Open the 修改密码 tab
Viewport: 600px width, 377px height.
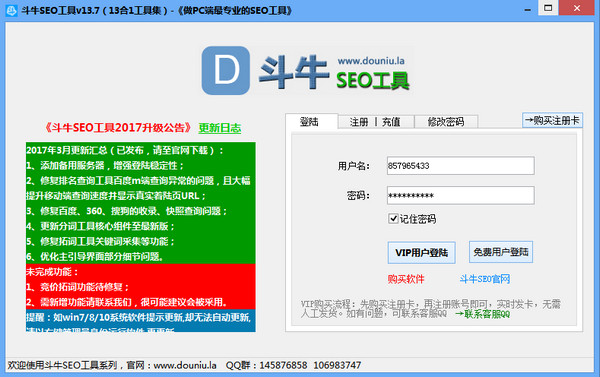coord(446,122)
